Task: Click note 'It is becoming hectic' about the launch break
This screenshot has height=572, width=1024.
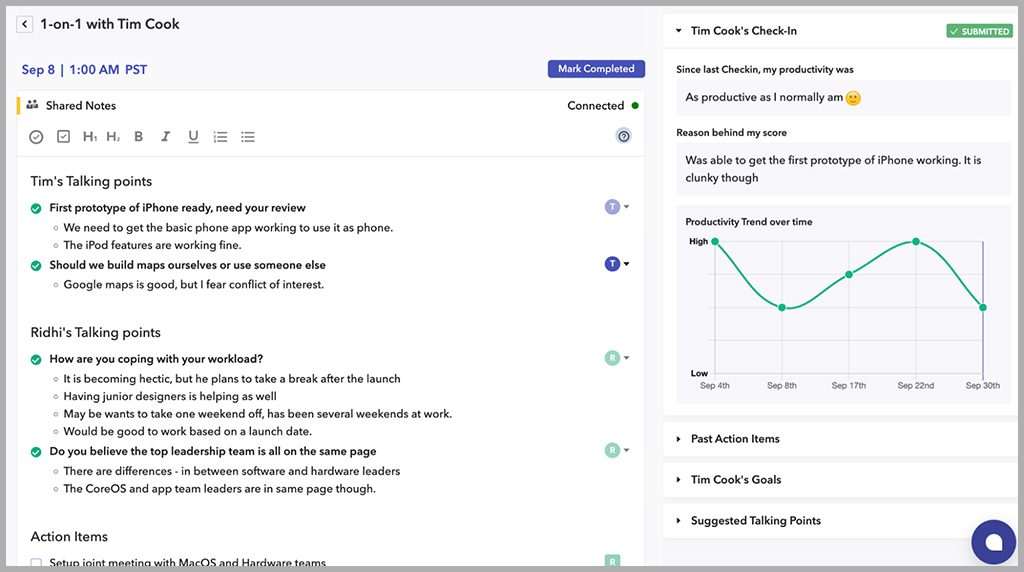Action: (x=232, y=379)
